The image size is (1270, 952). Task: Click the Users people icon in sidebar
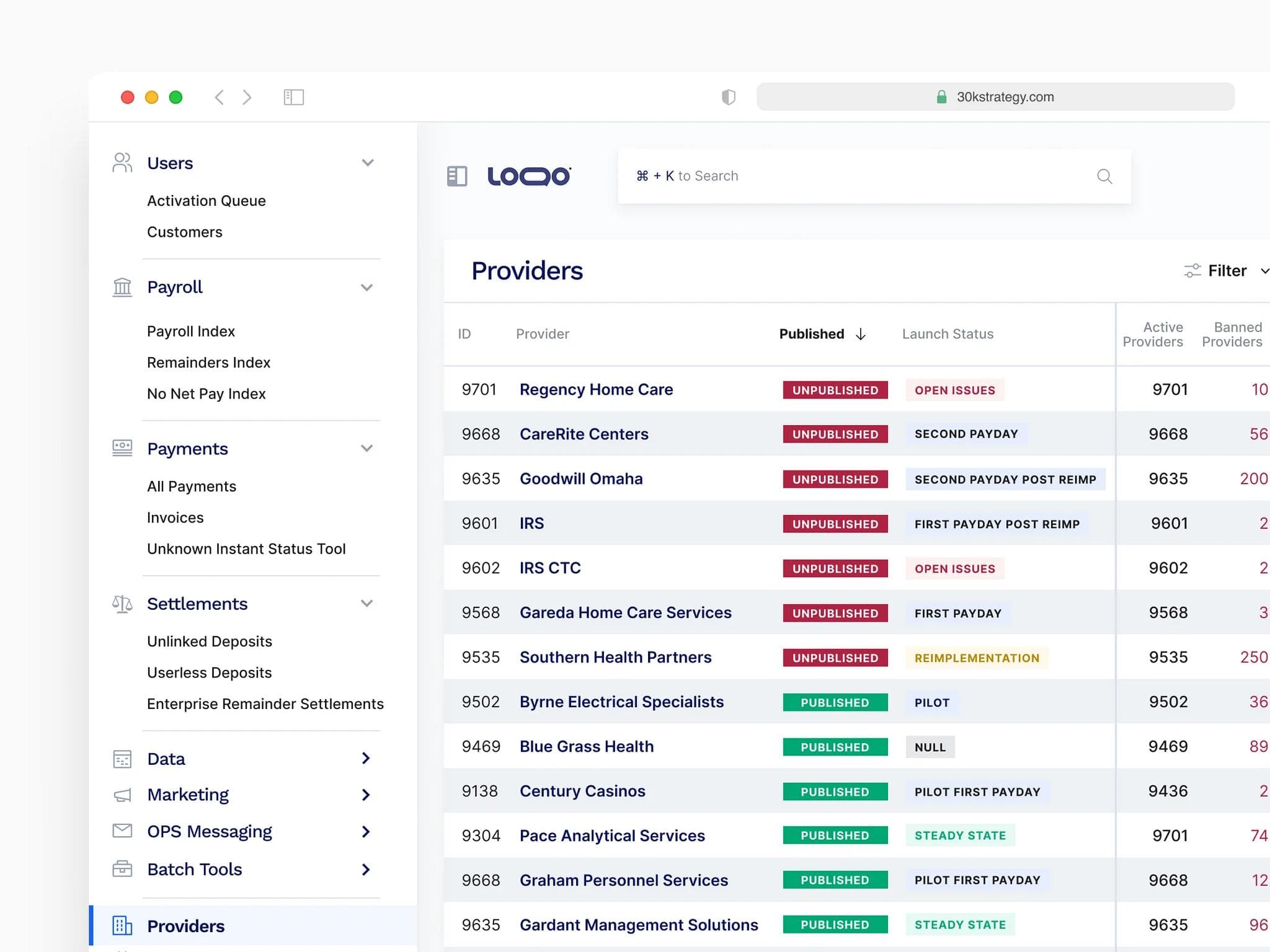point(122,163)
